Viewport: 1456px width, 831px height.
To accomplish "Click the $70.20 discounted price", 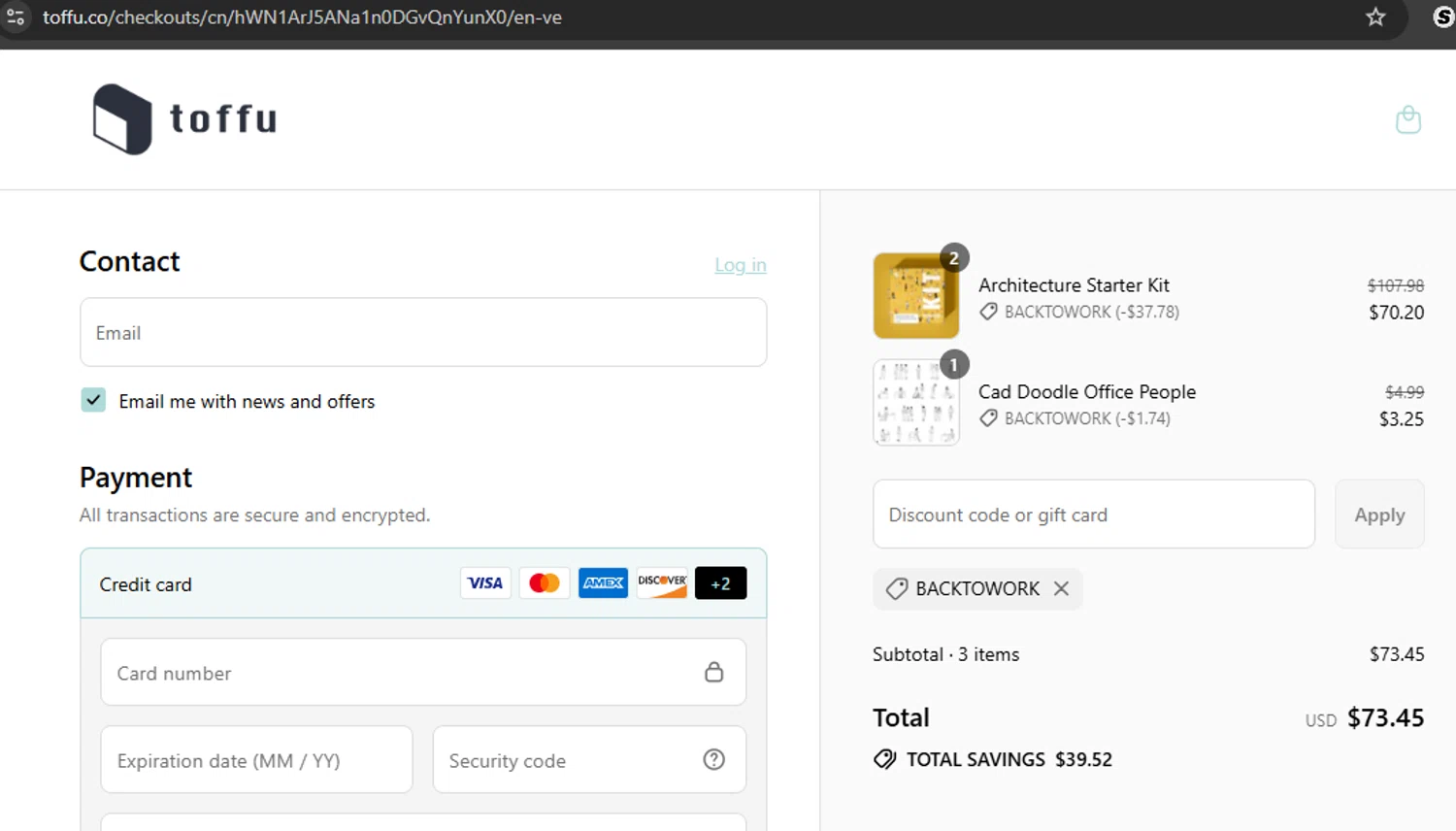I will tap(1397, 313).
